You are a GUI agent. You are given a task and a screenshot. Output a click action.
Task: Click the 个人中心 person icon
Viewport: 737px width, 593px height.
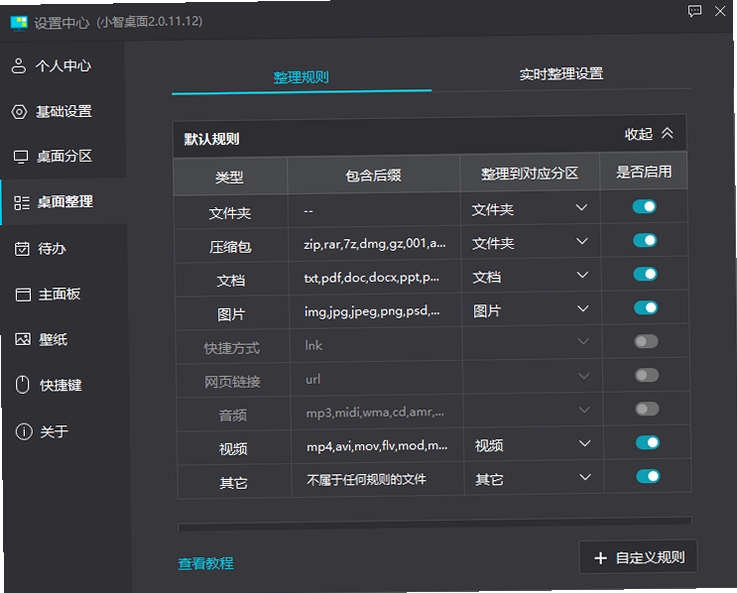(x=19, y=66)
